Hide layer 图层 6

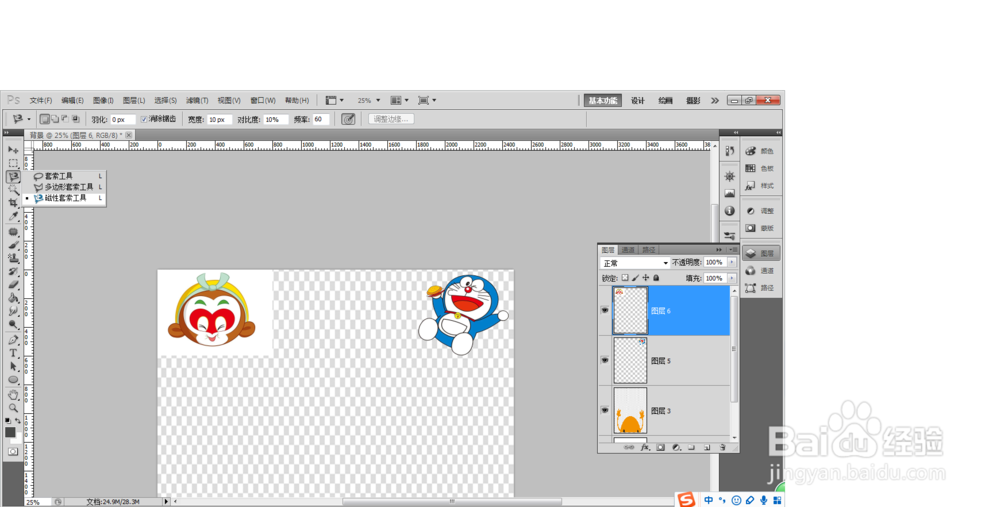tap(605, 311)
